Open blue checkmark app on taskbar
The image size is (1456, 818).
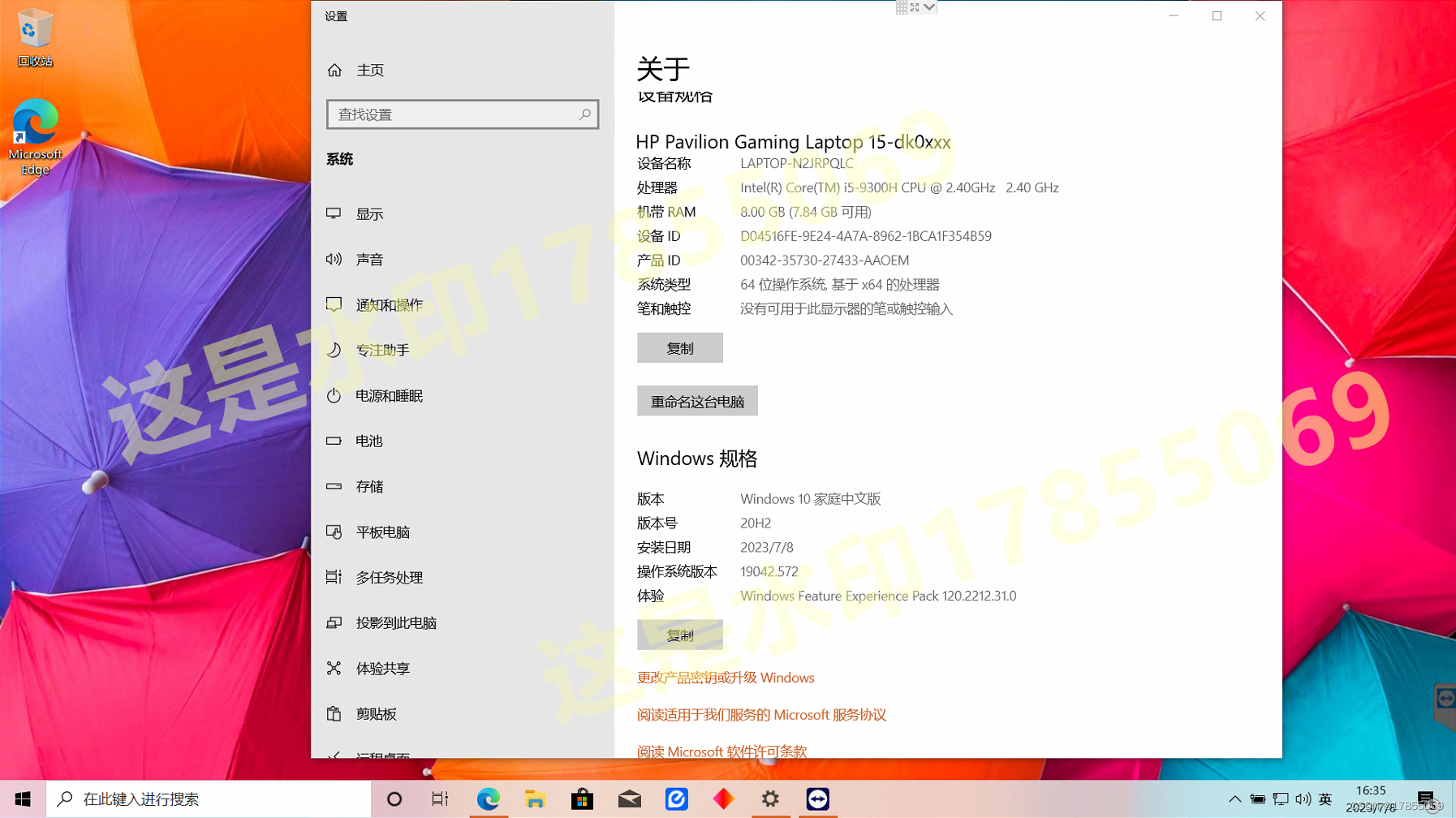676,799
